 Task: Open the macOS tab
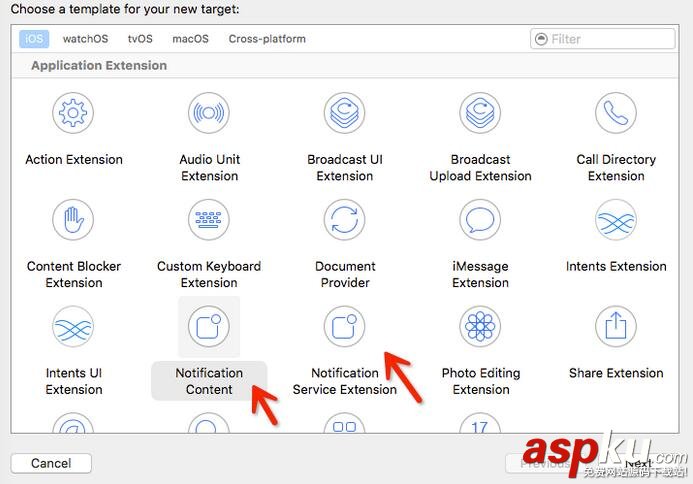(190, 39)
